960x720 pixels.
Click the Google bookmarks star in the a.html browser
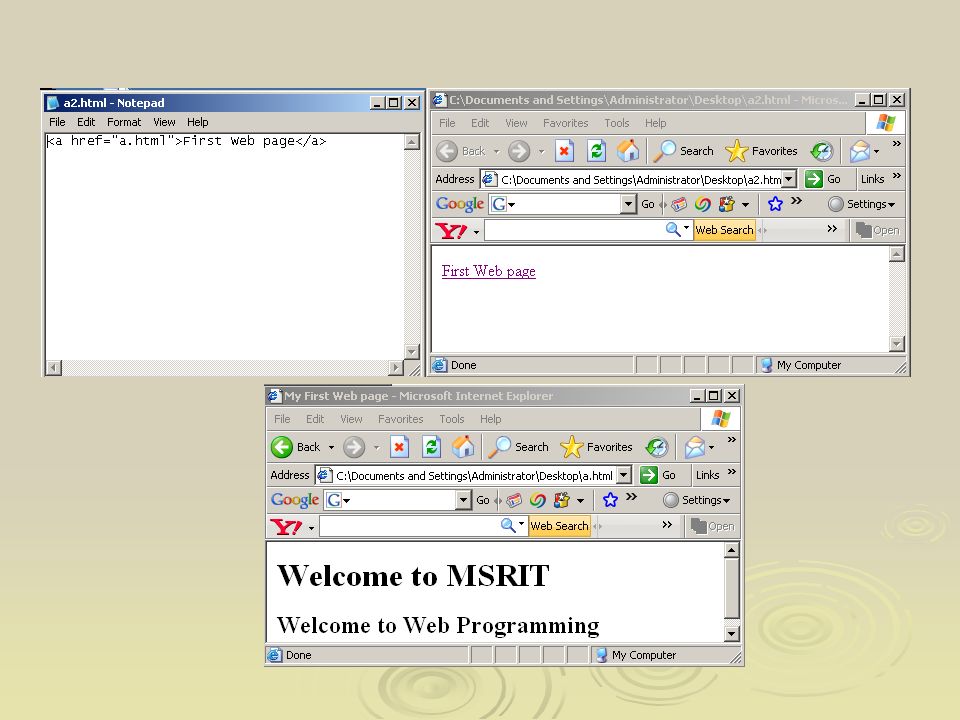(x=610, y=500)
